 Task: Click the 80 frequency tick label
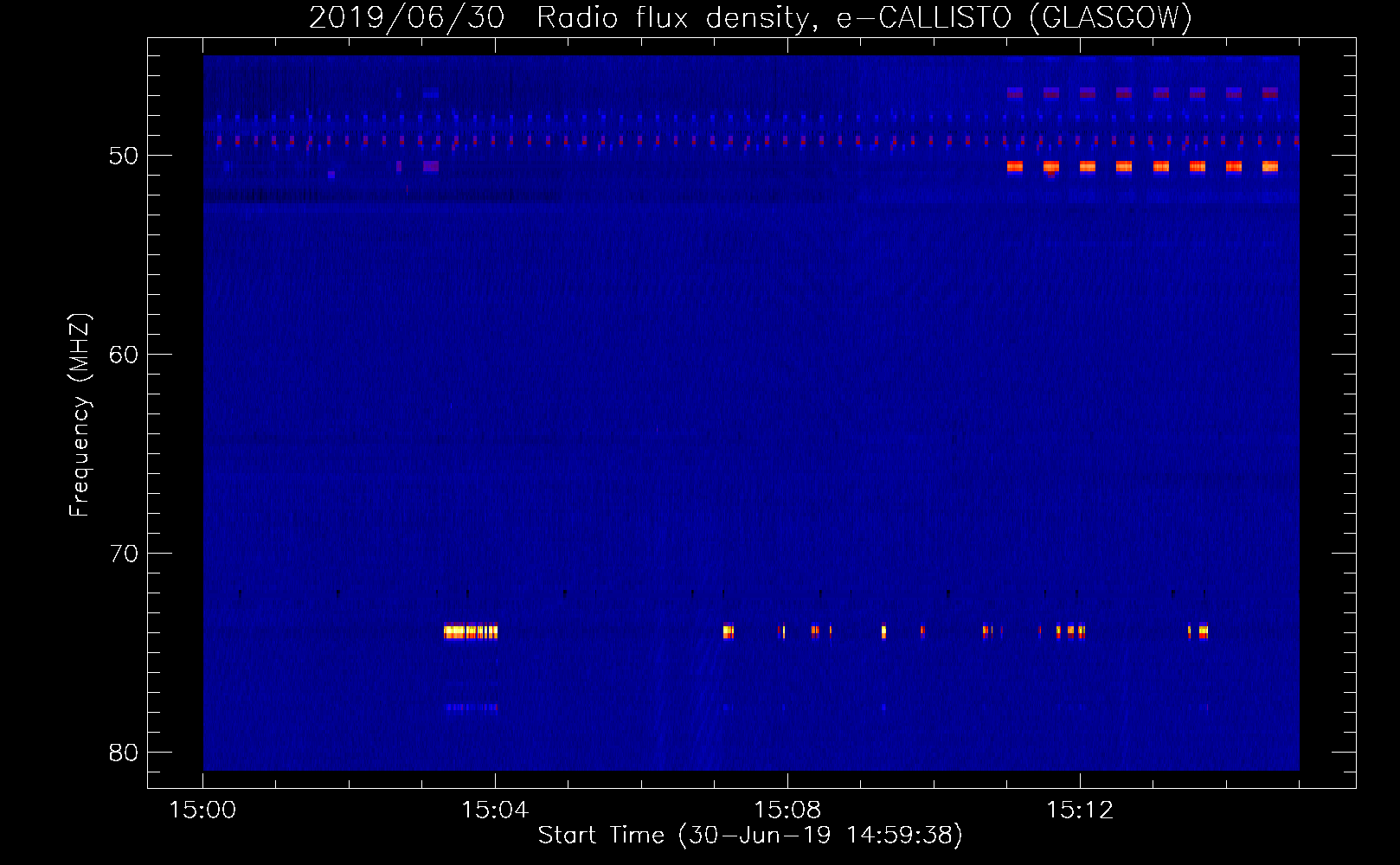click(124, 753)
